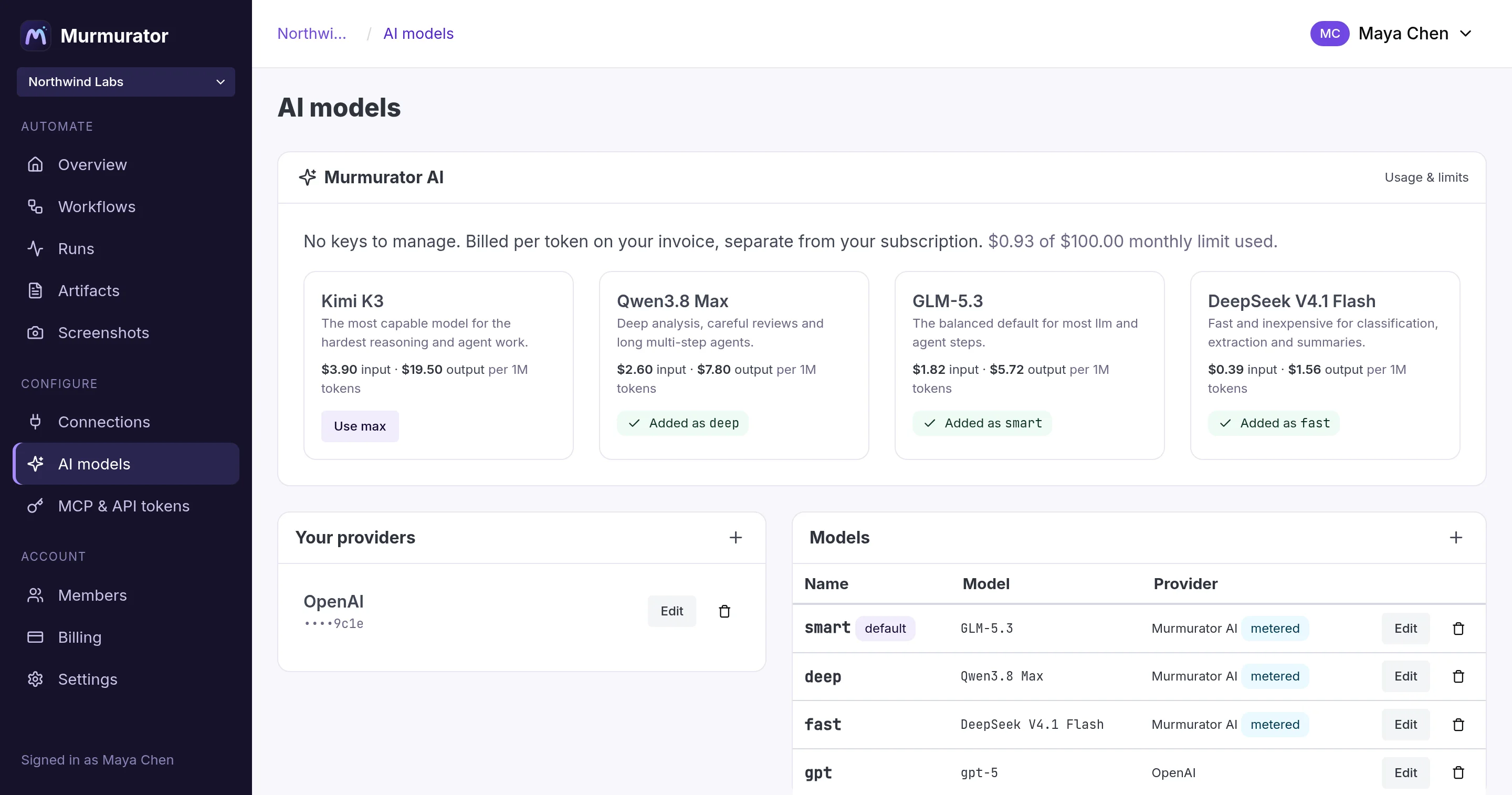Image resolution: width=1512 pixels, height=795 pixels.
Task: Click the Connections plug icon
Action: [35, 422]
